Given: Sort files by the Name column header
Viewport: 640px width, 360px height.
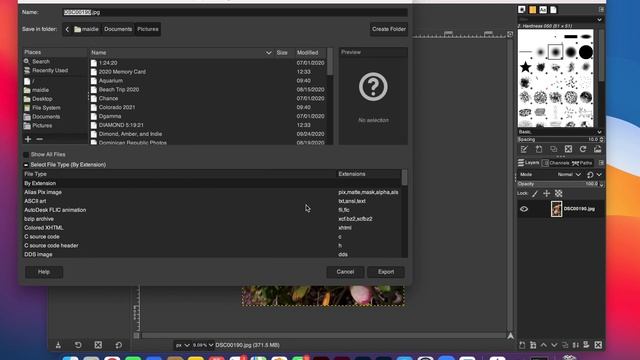Looking at the screenshot, I should pyautogui.click(x=181, y=53).
